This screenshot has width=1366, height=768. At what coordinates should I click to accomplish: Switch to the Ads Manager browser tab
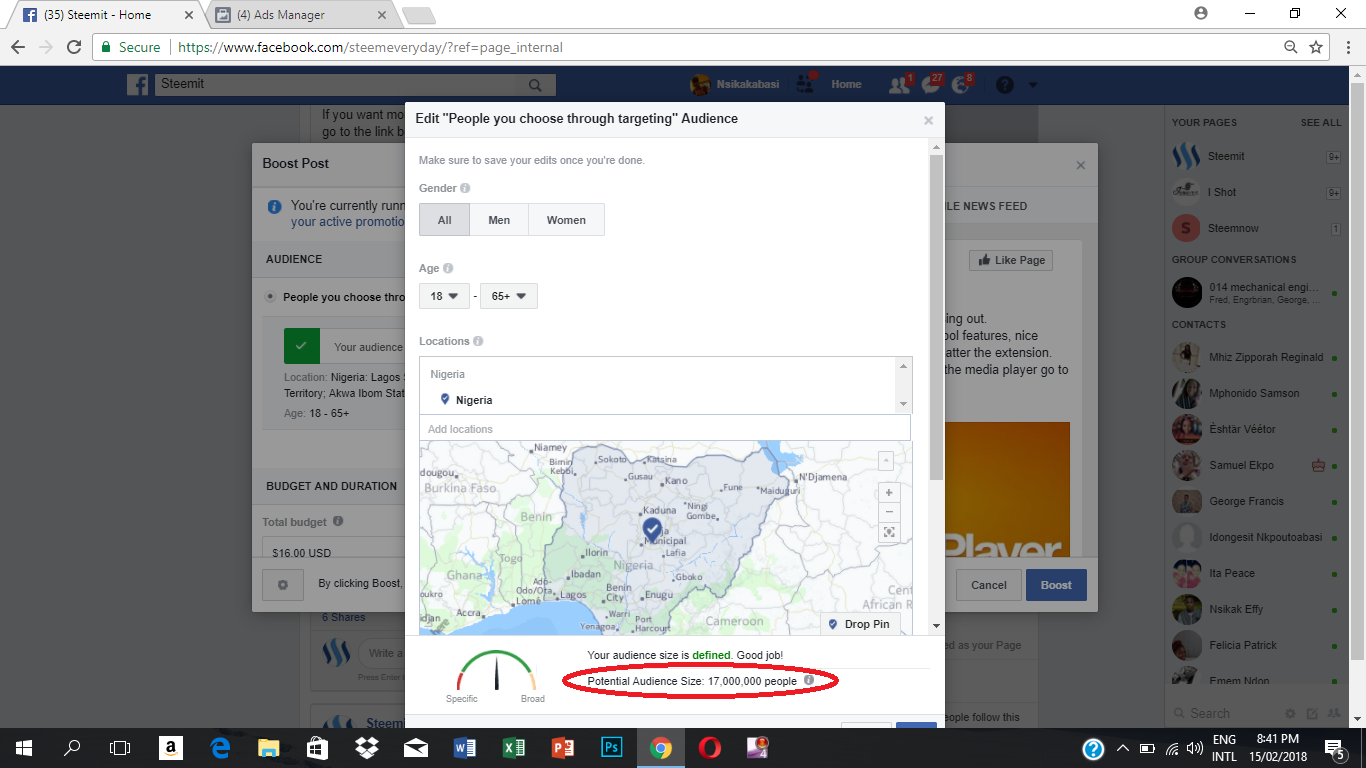pyautogui.click(x=300, y=15)
